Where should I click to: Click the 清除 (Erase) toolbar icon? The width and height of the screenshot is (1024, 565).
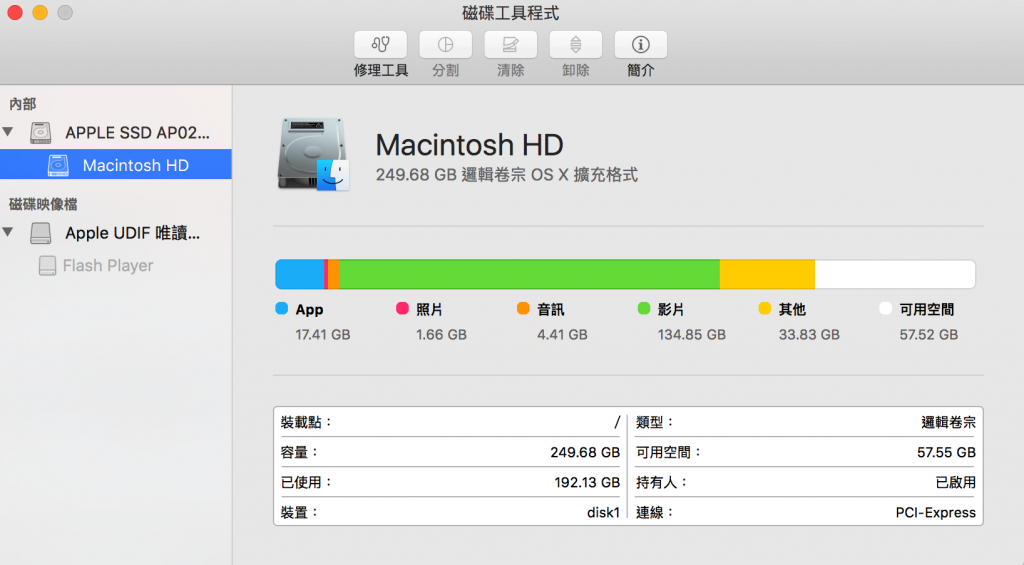click(x=510, y=45)
